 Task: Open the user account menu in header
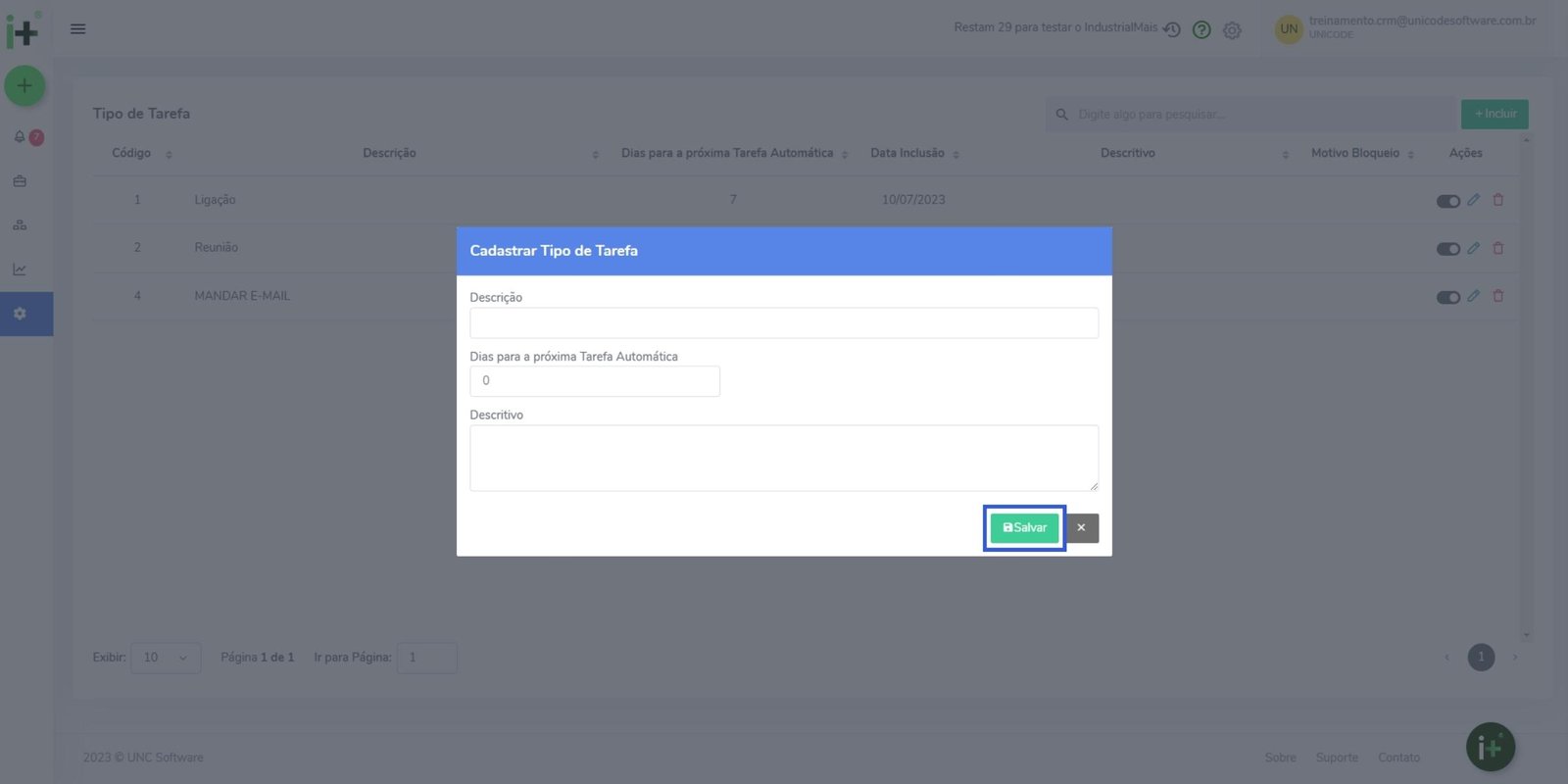click(1406, 27)
